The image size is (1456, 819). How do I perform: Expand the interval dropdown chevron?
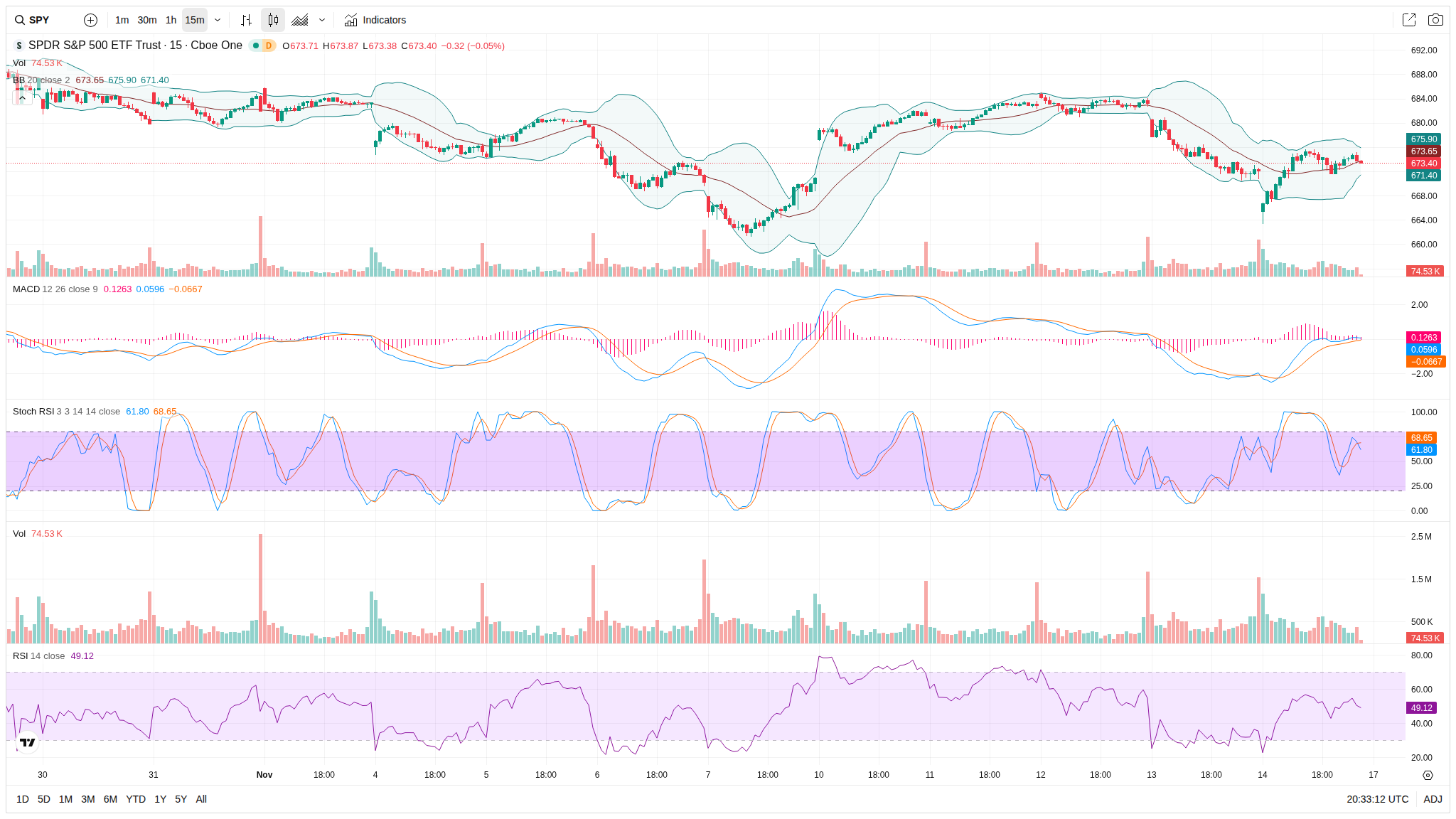click(x=218, y=20)
